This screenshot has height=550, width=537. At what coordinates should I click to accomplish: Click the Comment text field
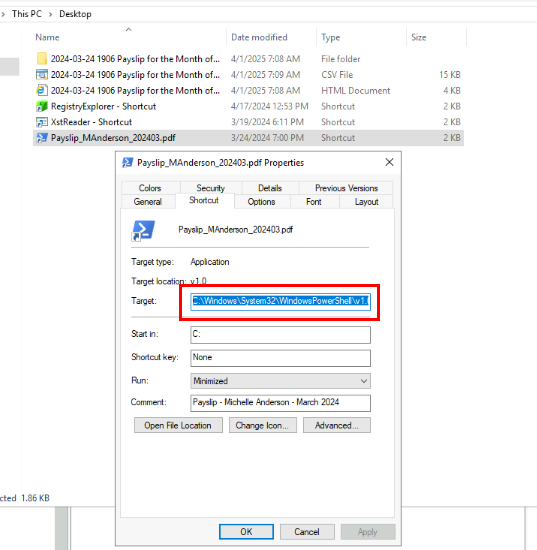click(x=280, y=403)
